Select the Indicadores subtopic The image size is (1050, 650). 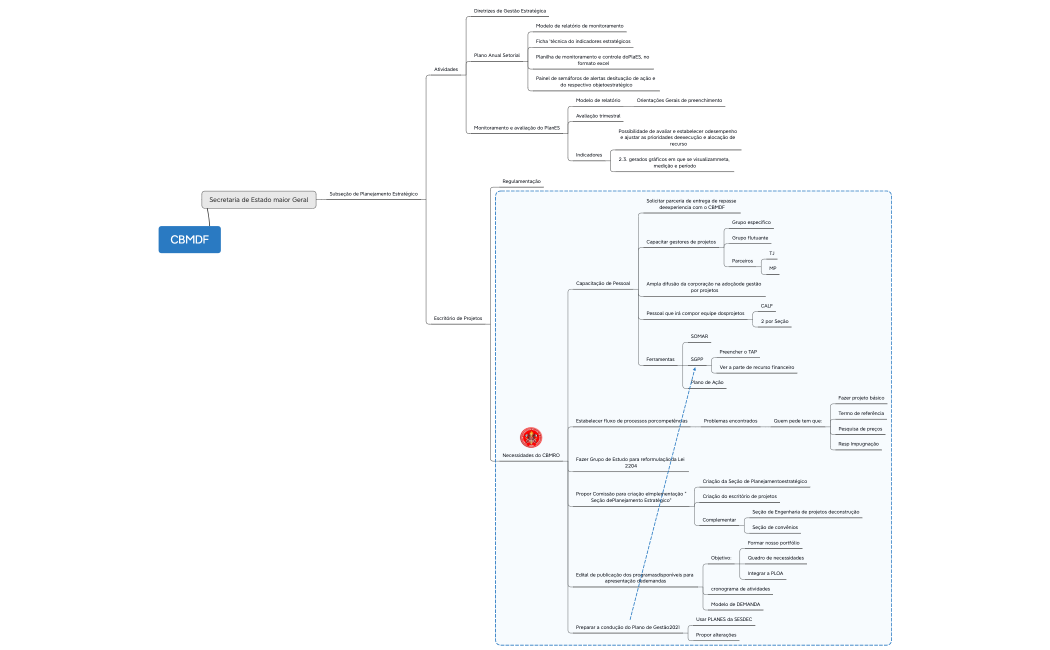pos(589,155)
